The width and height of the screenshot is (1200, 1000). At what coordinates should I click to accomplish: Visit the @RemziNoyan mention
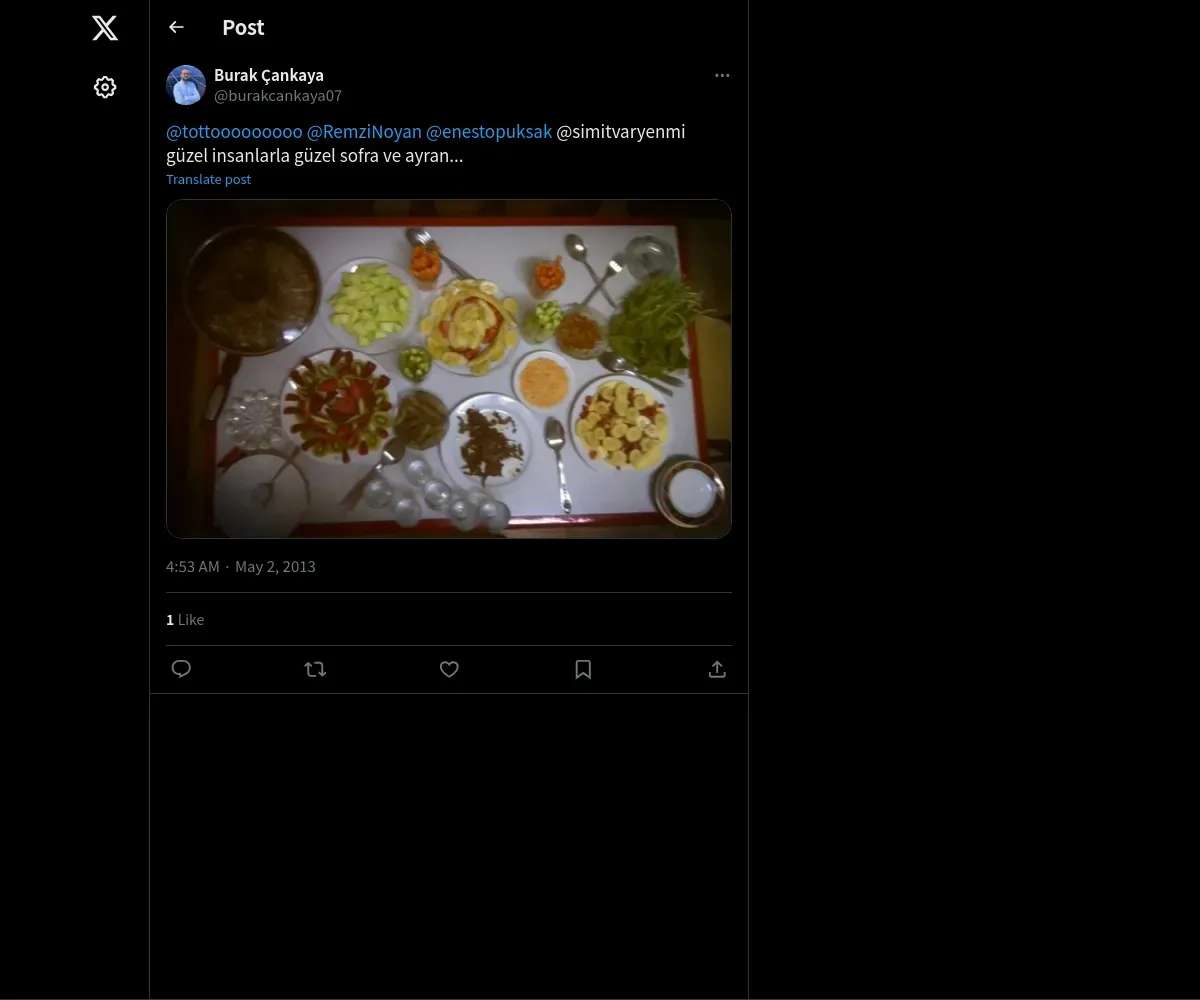click(x=364, y=132)
